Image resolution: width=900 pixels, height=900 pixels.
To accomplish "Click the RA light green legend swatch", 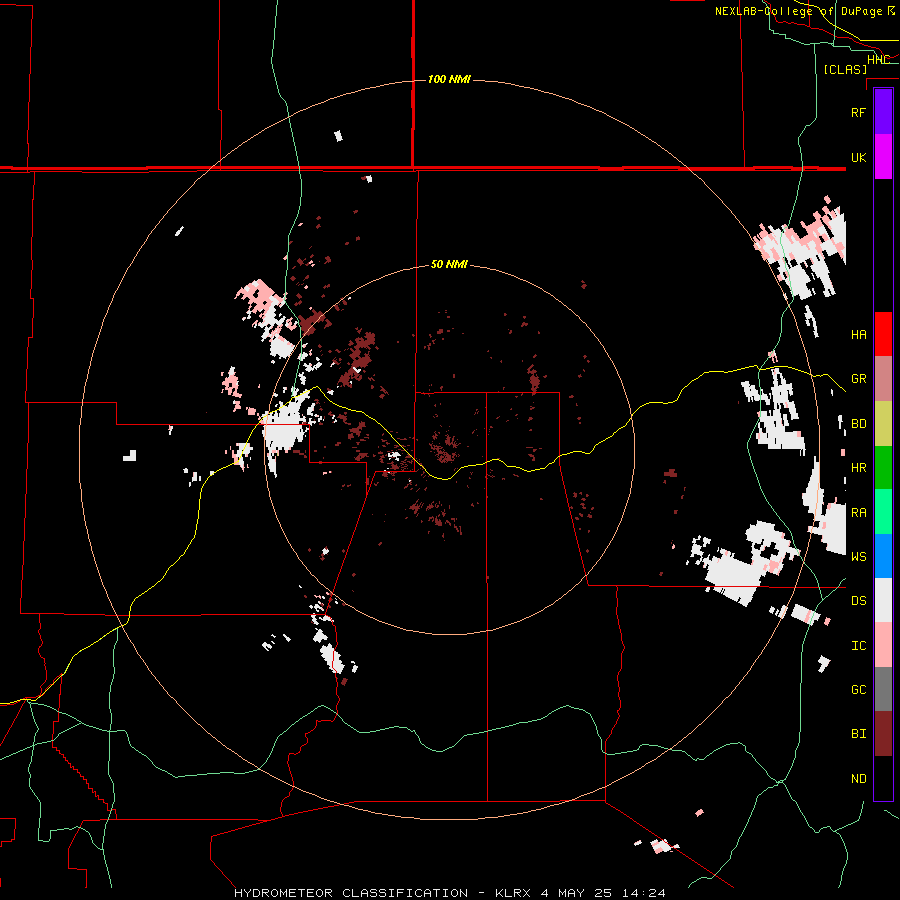I will [883, 512].
